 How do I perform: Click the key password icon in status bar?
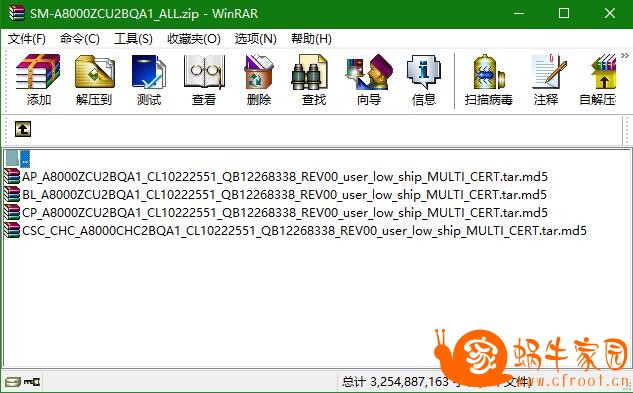coord(31,382)
